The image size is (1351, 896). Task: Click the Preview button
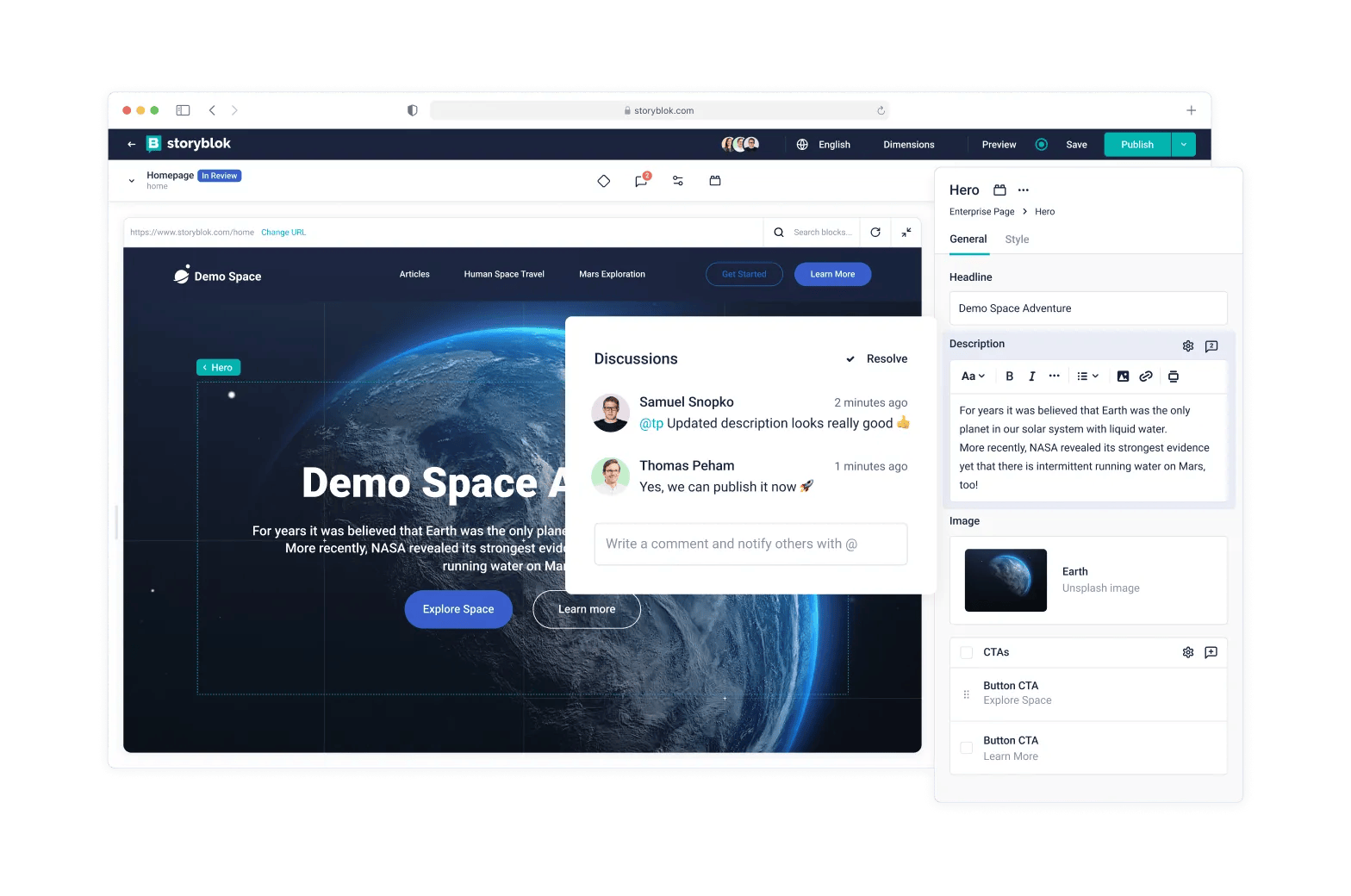999,145
